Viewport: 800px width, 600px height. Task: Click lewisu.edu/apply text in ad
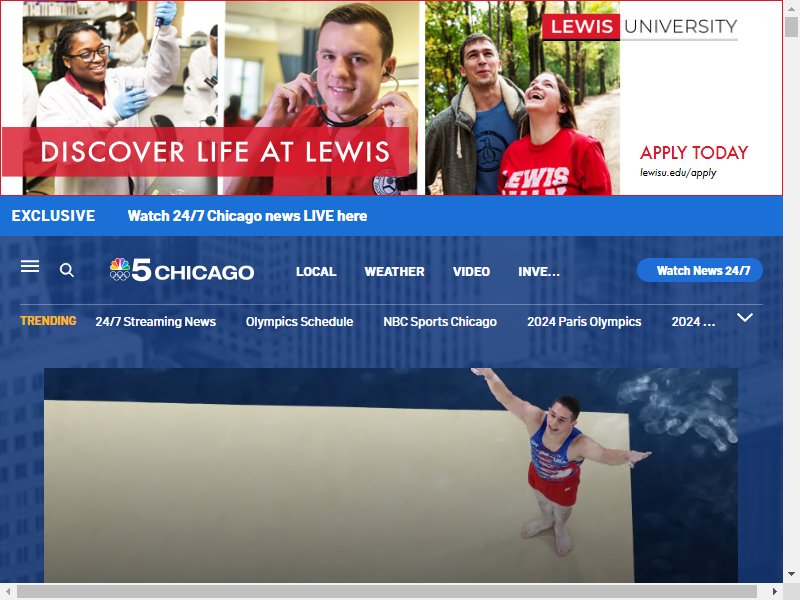[x=678, y=172]
